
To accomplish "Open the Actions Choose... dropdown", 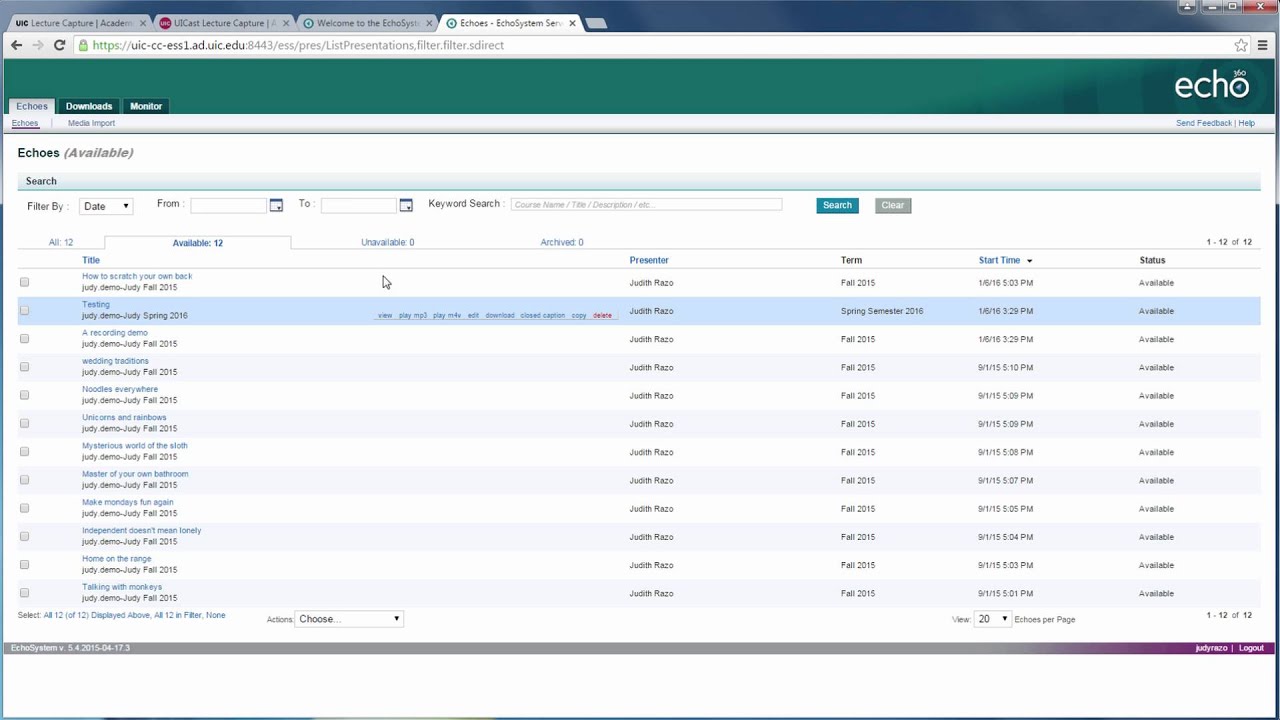I will click(349, 619).
